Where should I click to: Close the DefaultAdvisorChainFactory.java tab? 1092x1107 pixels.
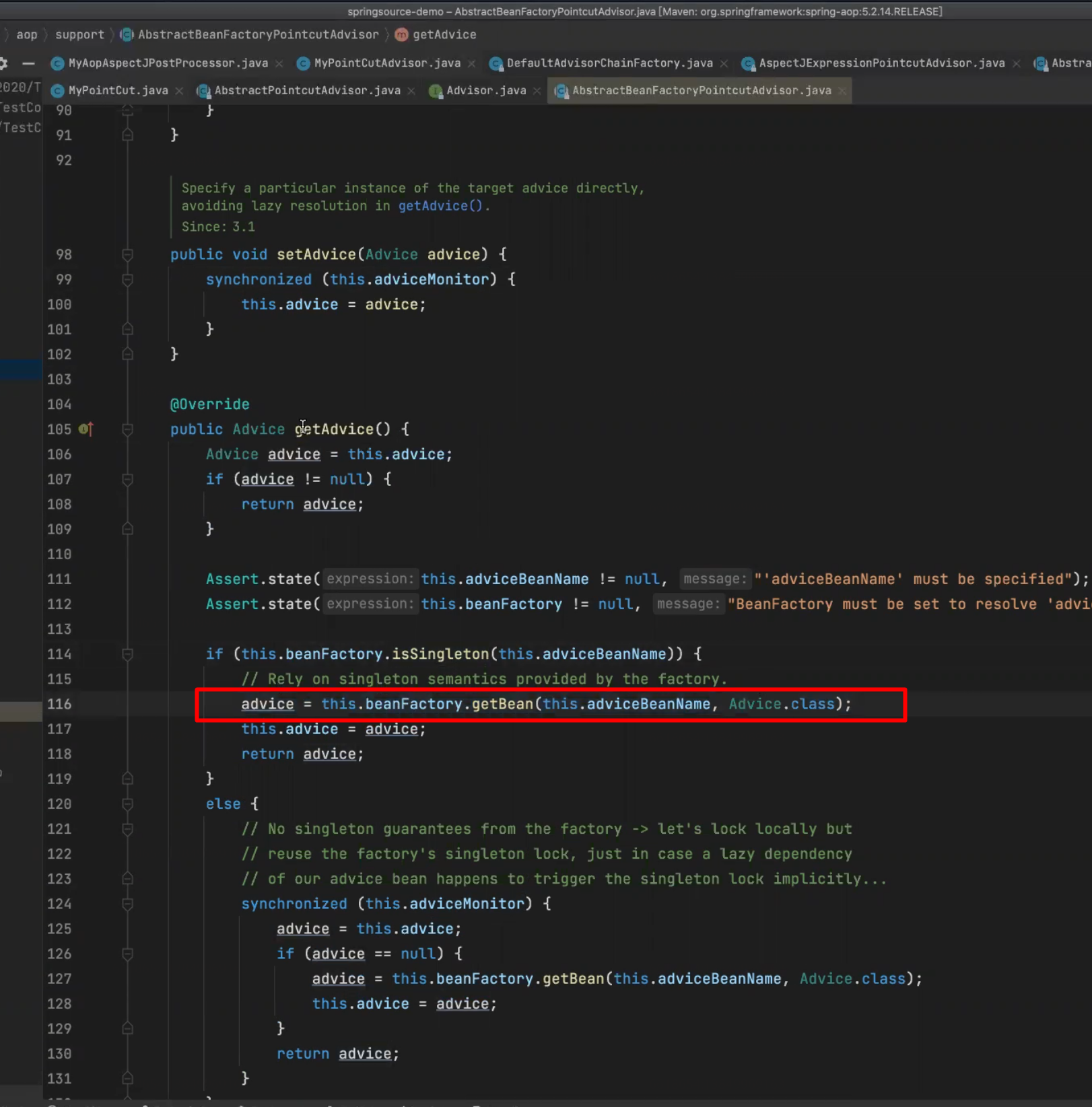pos(724,63)
